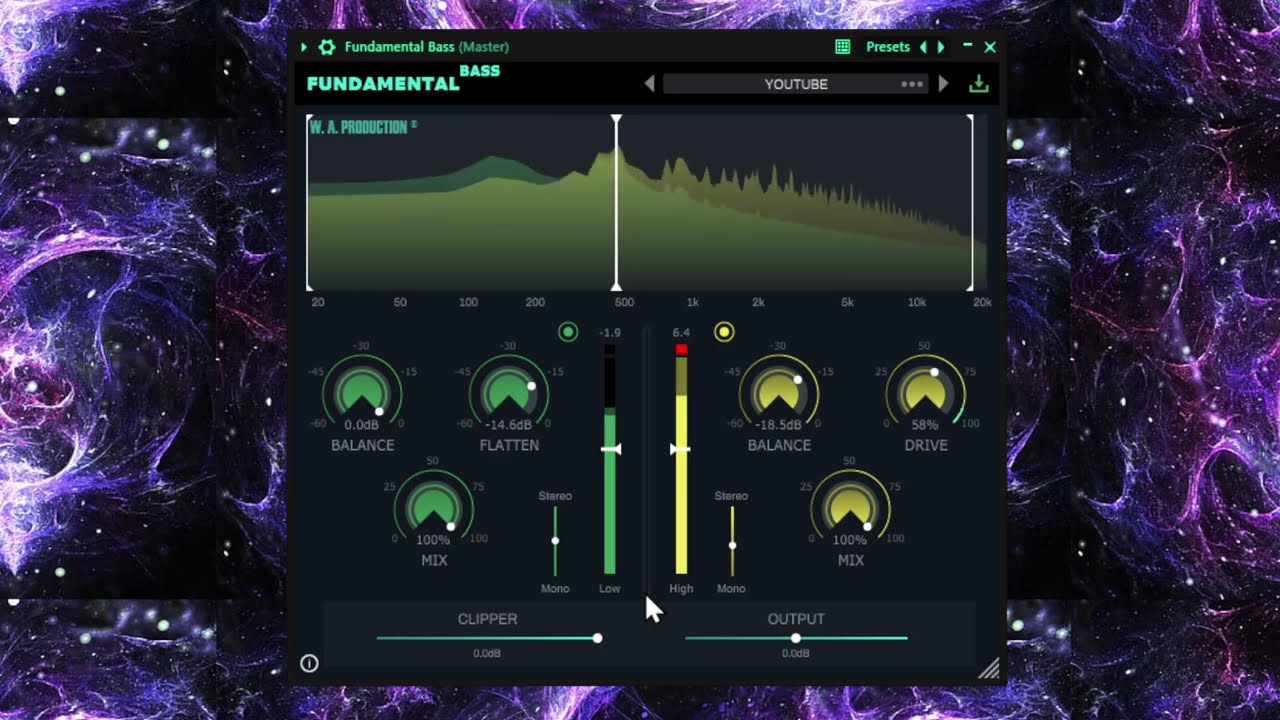Go to next preset in title bar
Screen dimensions: 1280x720
[940, 47]
